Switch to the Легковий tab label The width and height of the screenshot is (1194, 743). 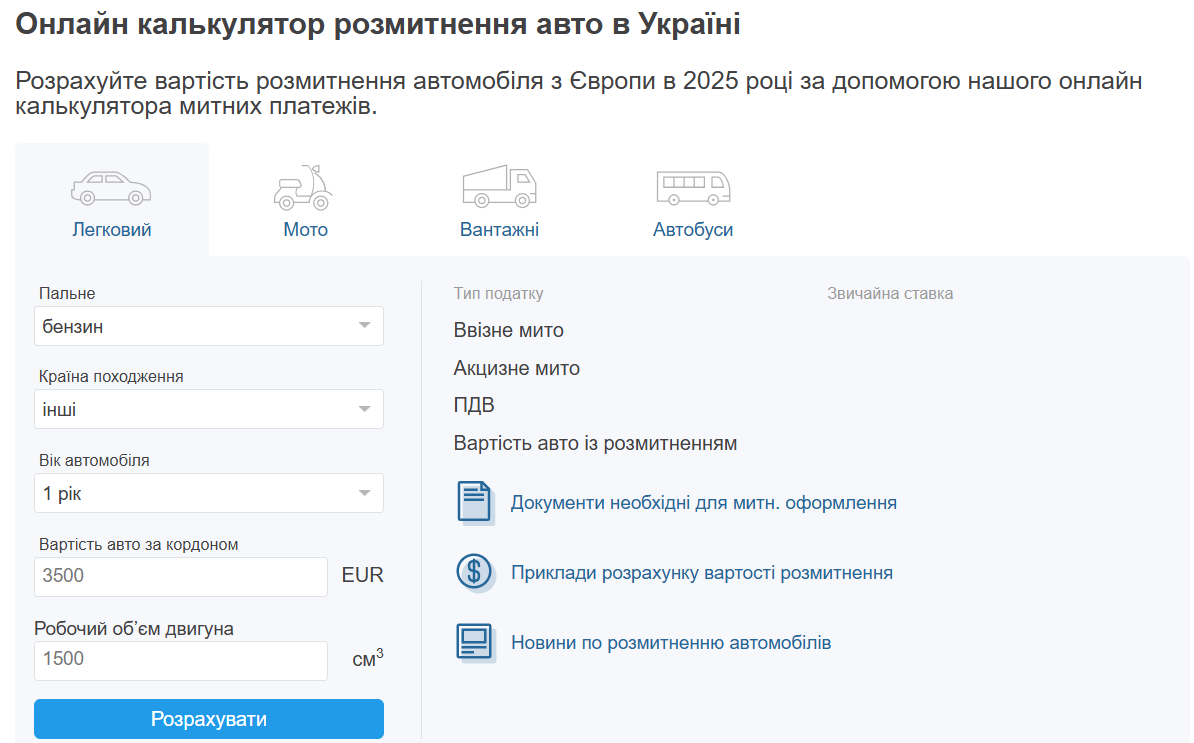pos(112,230)
